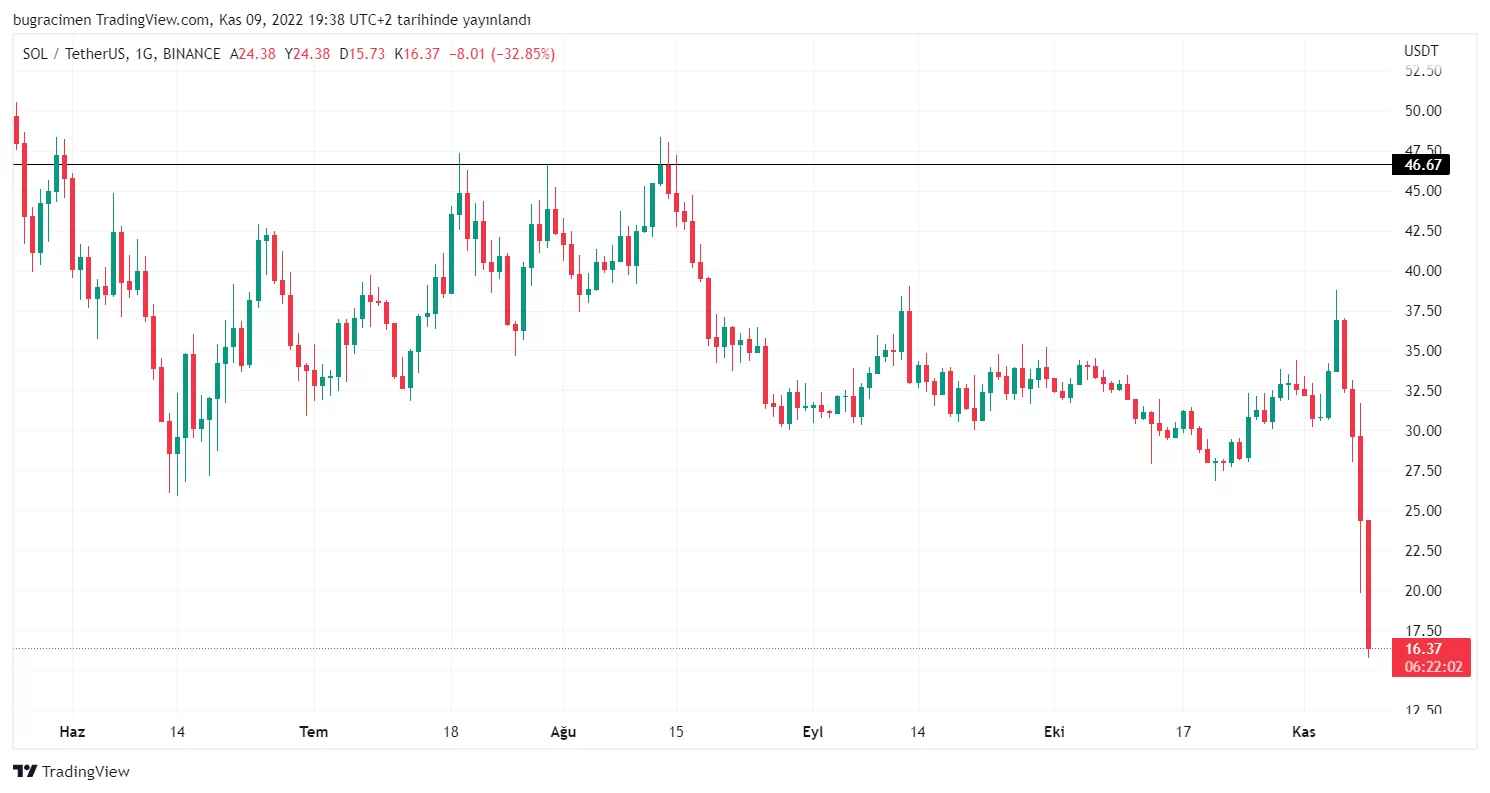This screenshot has width=1490, height=793.
Task: Click the TradingView logo icon
Action: (x=25, y=771)
